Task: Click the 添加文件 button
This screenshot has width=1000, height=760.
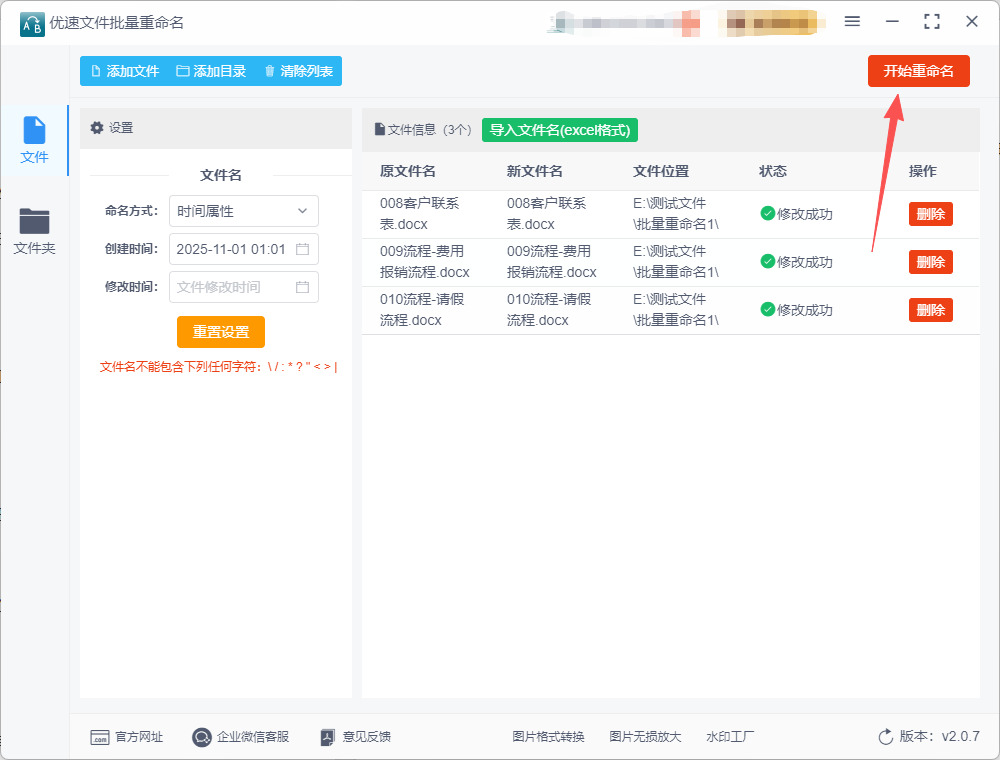Action: click(125, 71)
